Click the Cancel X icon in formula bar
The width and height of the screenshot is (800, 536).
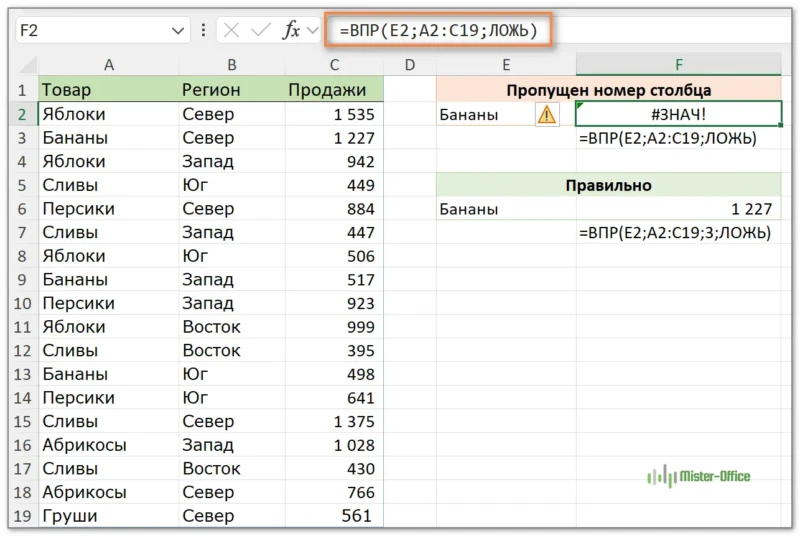[x=232, y=30]
